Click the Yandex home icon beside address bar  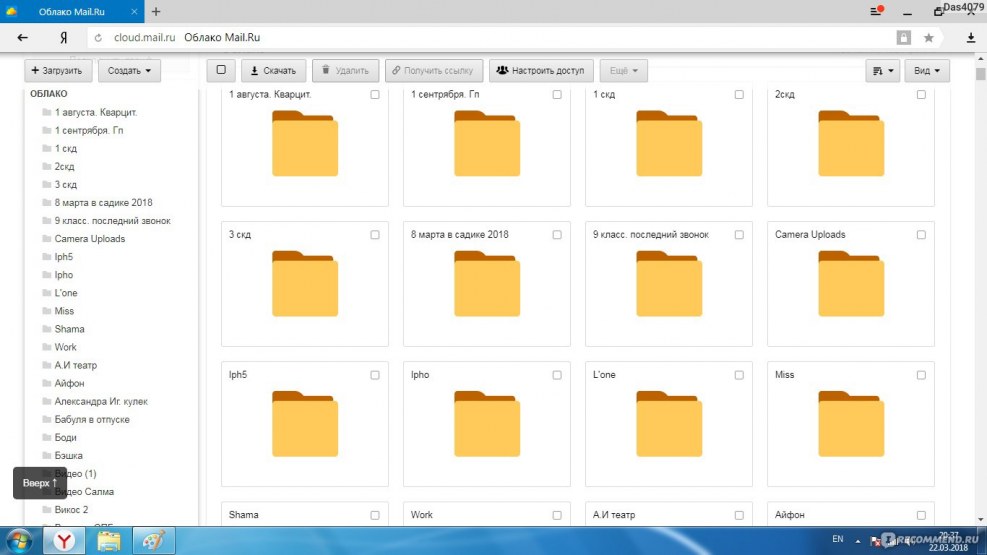[64, 38]
